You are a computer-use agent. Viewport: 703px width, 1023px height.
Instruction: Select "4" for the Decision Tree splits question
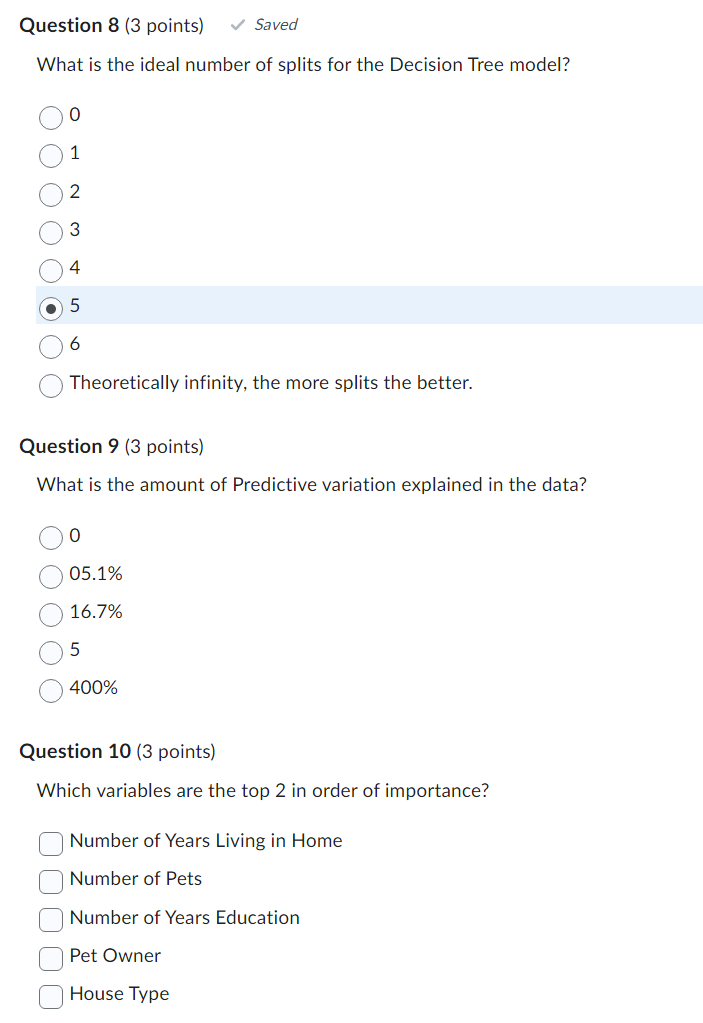coord(50,270)
